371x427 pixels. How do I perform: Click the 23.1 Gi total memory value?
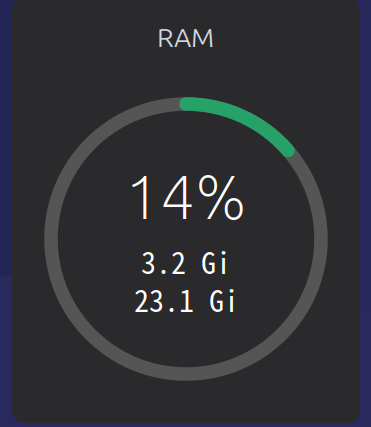185,301
